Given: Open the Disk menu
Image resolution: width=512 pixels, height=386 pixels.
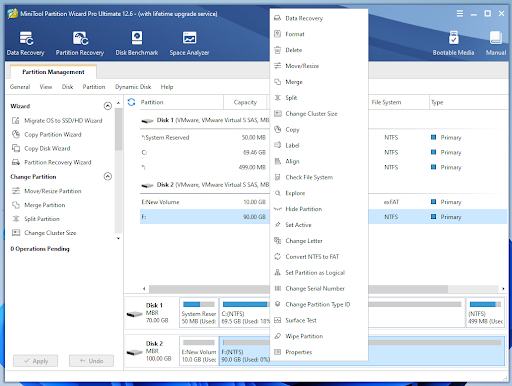Looking at the screenshot, I should click(x=67, y=87).
